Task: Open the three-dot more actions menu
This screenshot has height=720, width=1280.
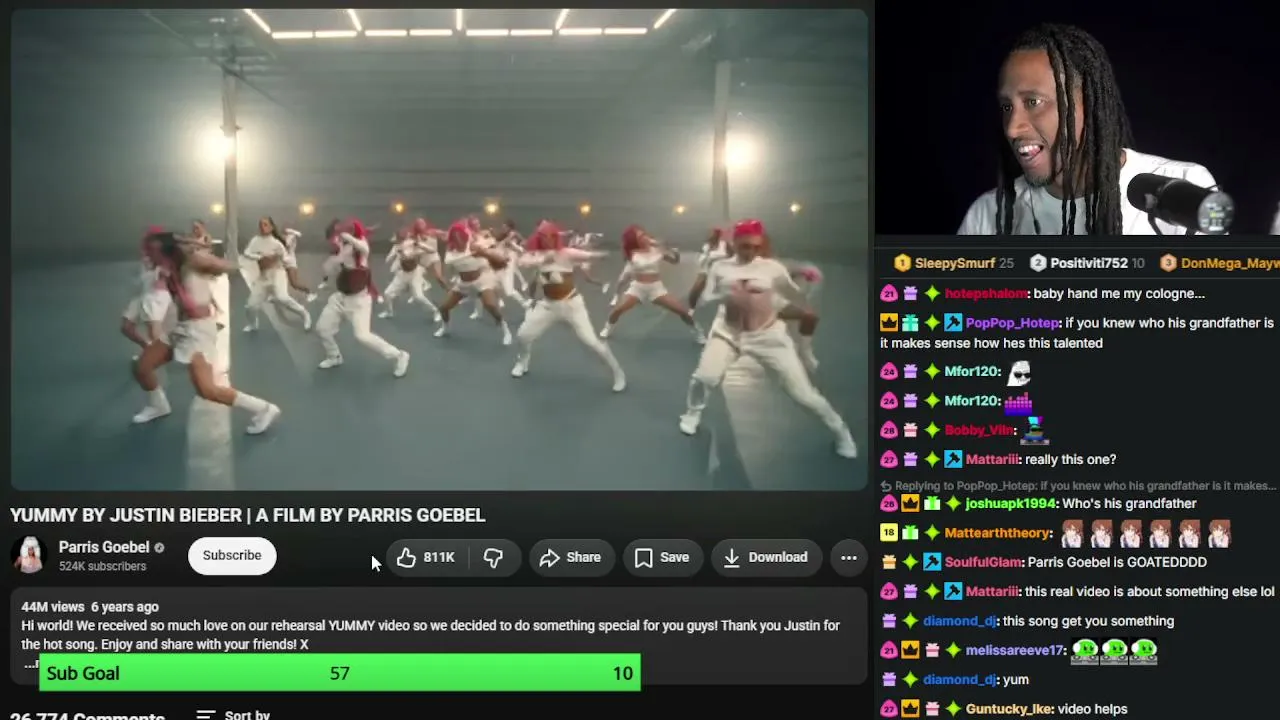Action: point(849,557)
